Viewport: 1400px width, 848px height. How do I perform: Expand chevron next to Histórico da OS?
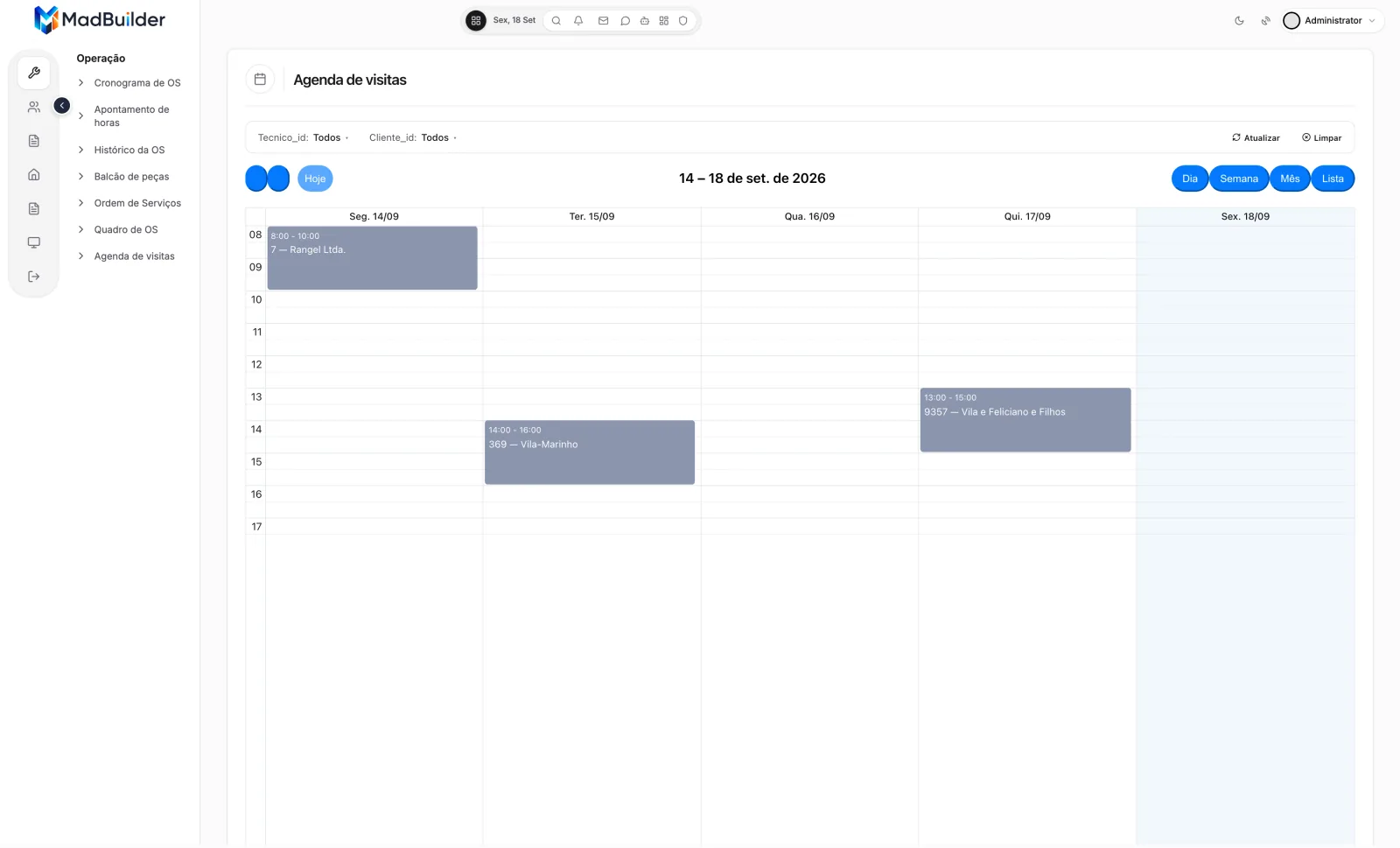[80, 150]
